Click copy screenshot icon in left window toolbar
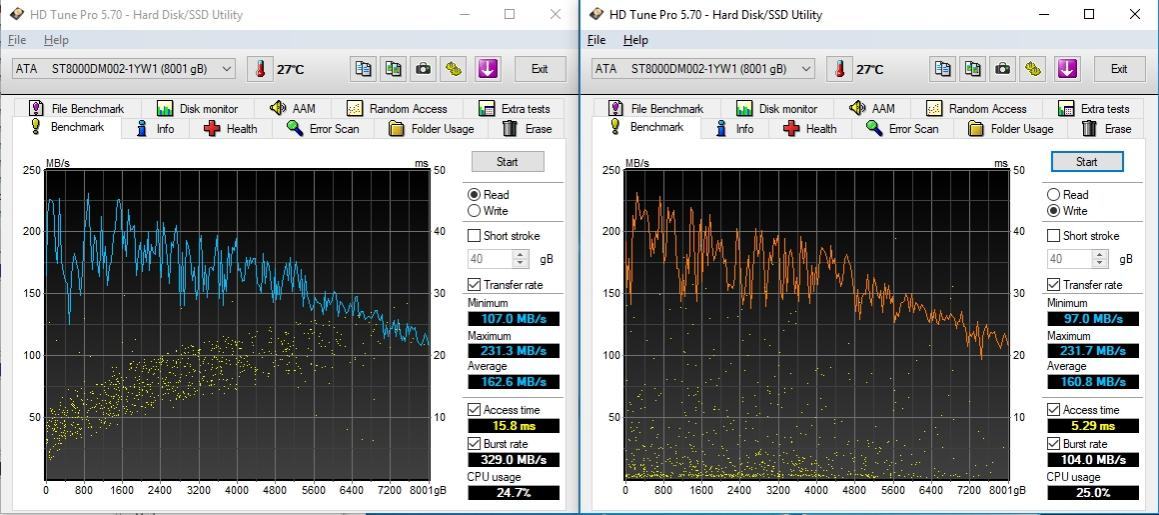Screen dimensions: 1159x515 [393, 69]
